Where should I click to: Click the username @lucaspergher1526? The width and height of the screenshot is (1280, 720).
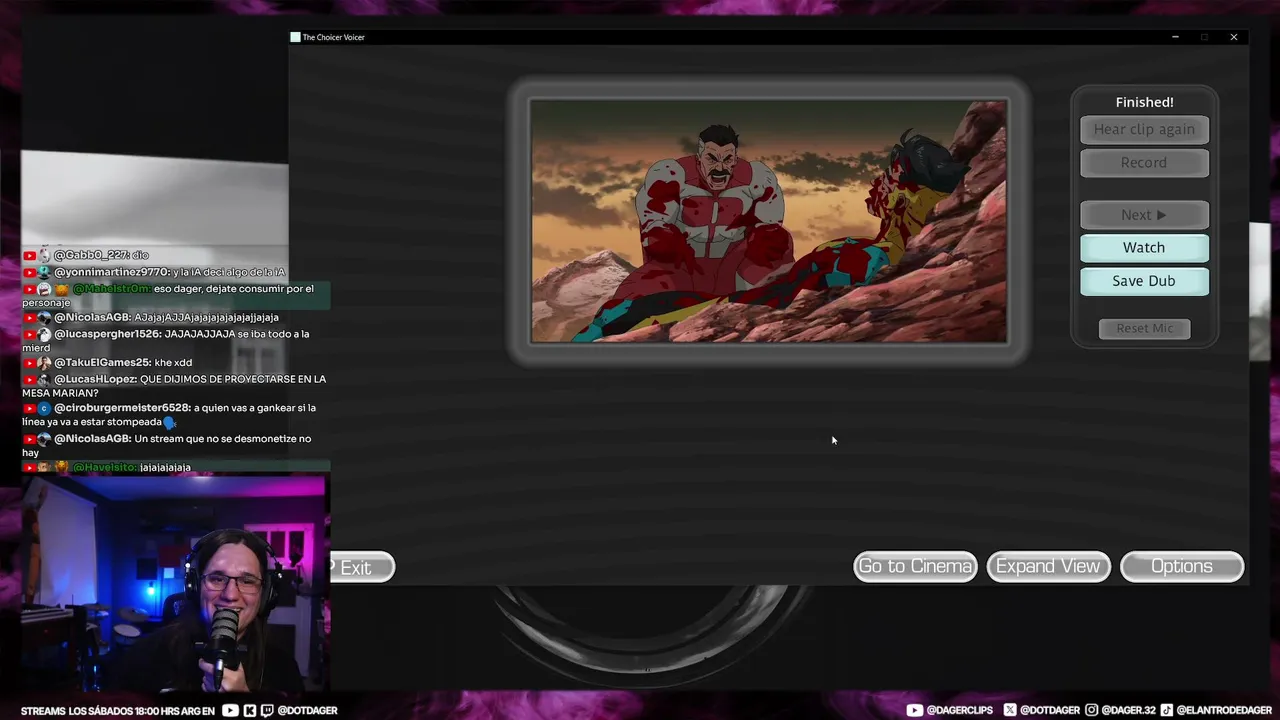(x=108, y=334)
